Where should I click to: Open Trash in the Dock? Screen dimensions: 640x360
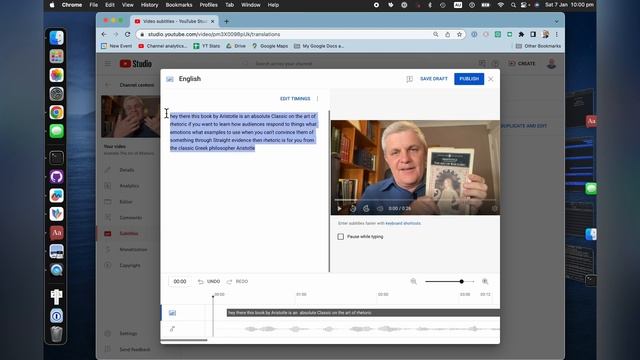coord(56,334)
